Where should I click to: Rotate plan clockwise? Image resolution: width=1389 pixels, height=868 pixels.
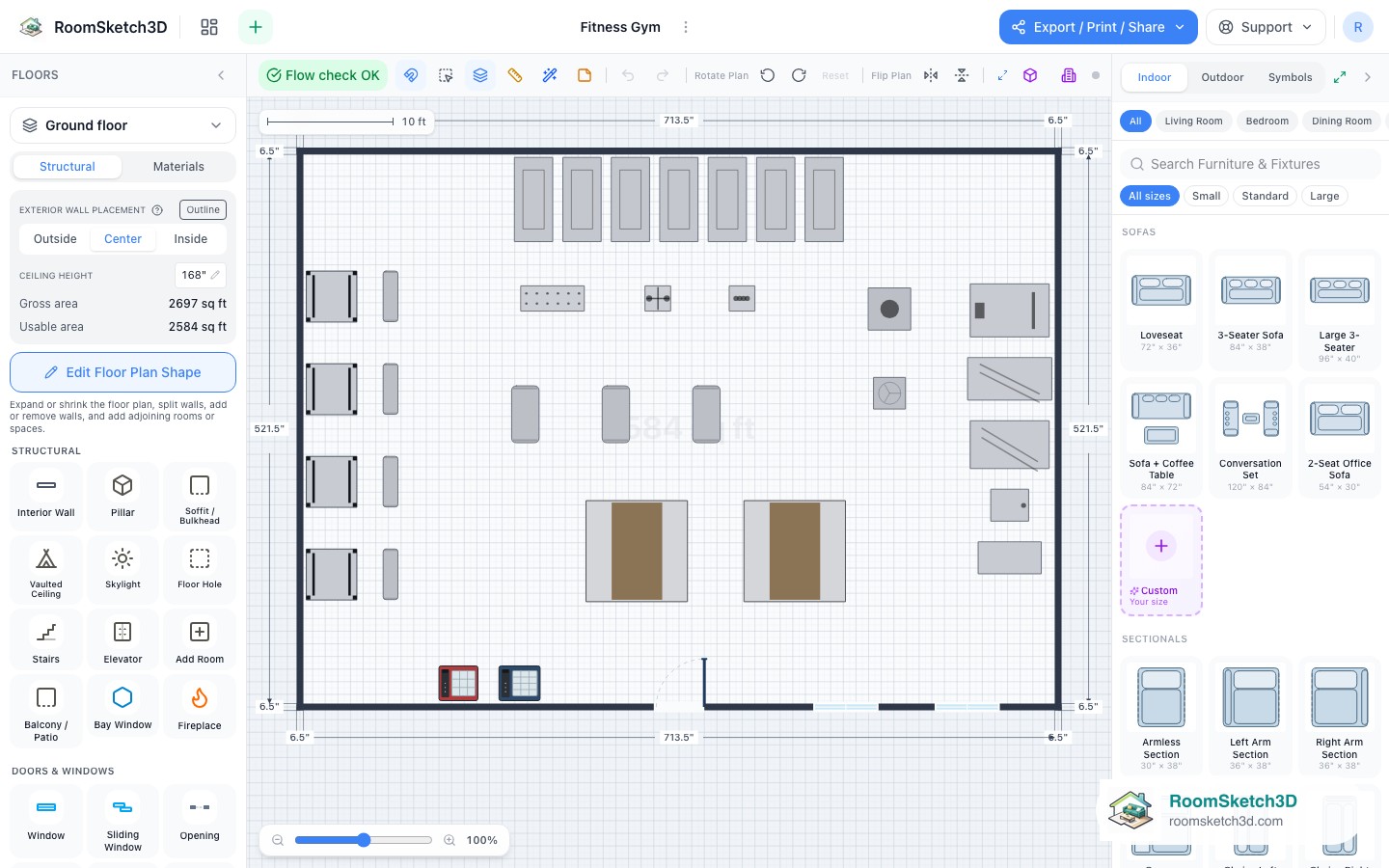tap(799, 75)
